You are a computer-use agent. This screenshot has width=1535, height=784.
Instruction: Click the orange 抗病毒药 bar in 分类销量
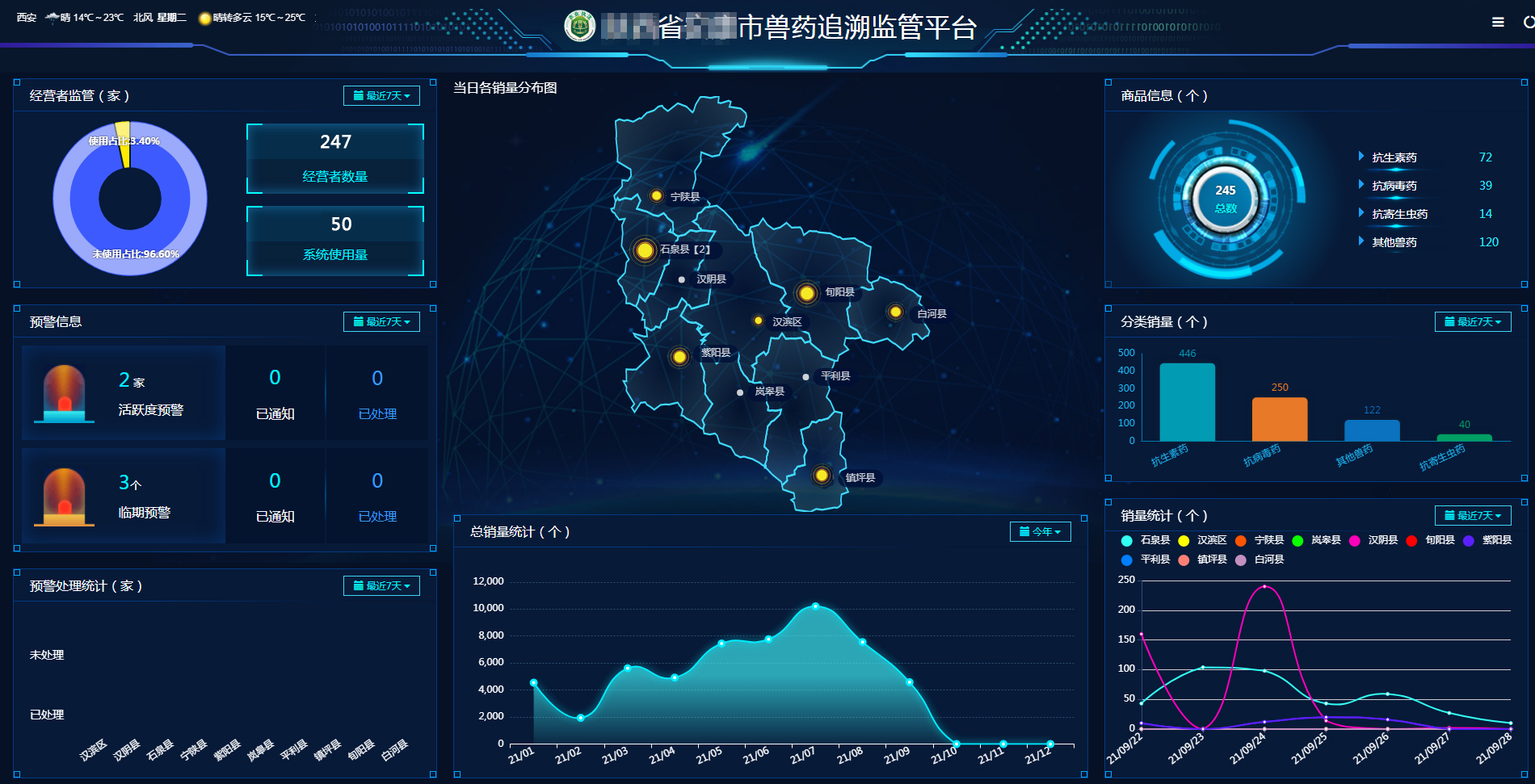tap(1279, 419)
